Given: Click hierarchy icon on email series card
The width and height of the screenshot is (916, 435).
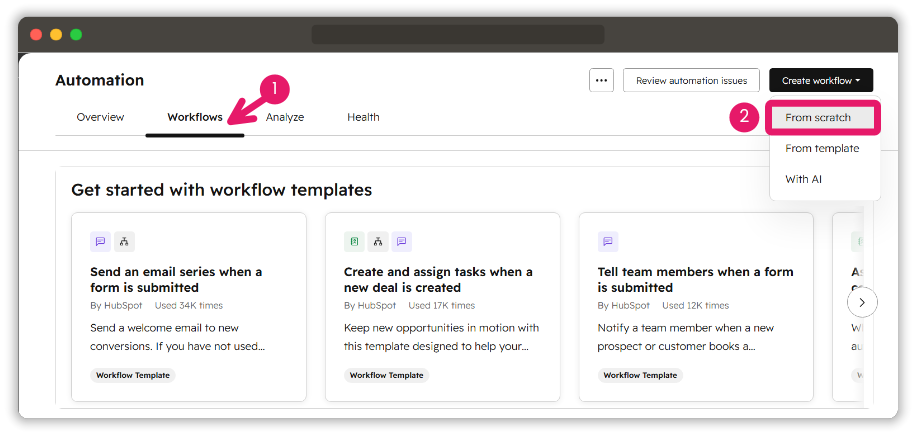Looking at the screenshot, I should tap(124, 241).
